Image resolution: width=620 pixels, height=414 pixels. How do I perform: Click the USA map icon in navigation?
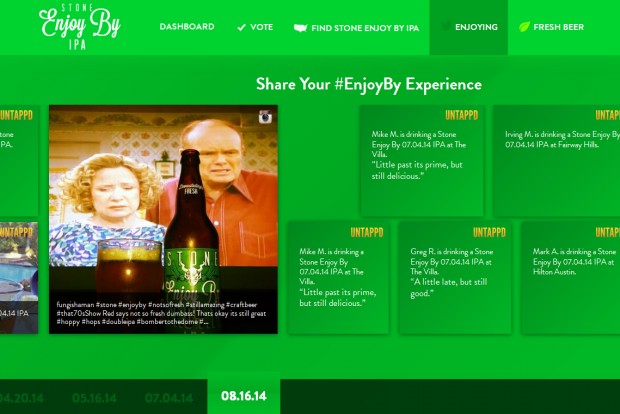point(301,28)
